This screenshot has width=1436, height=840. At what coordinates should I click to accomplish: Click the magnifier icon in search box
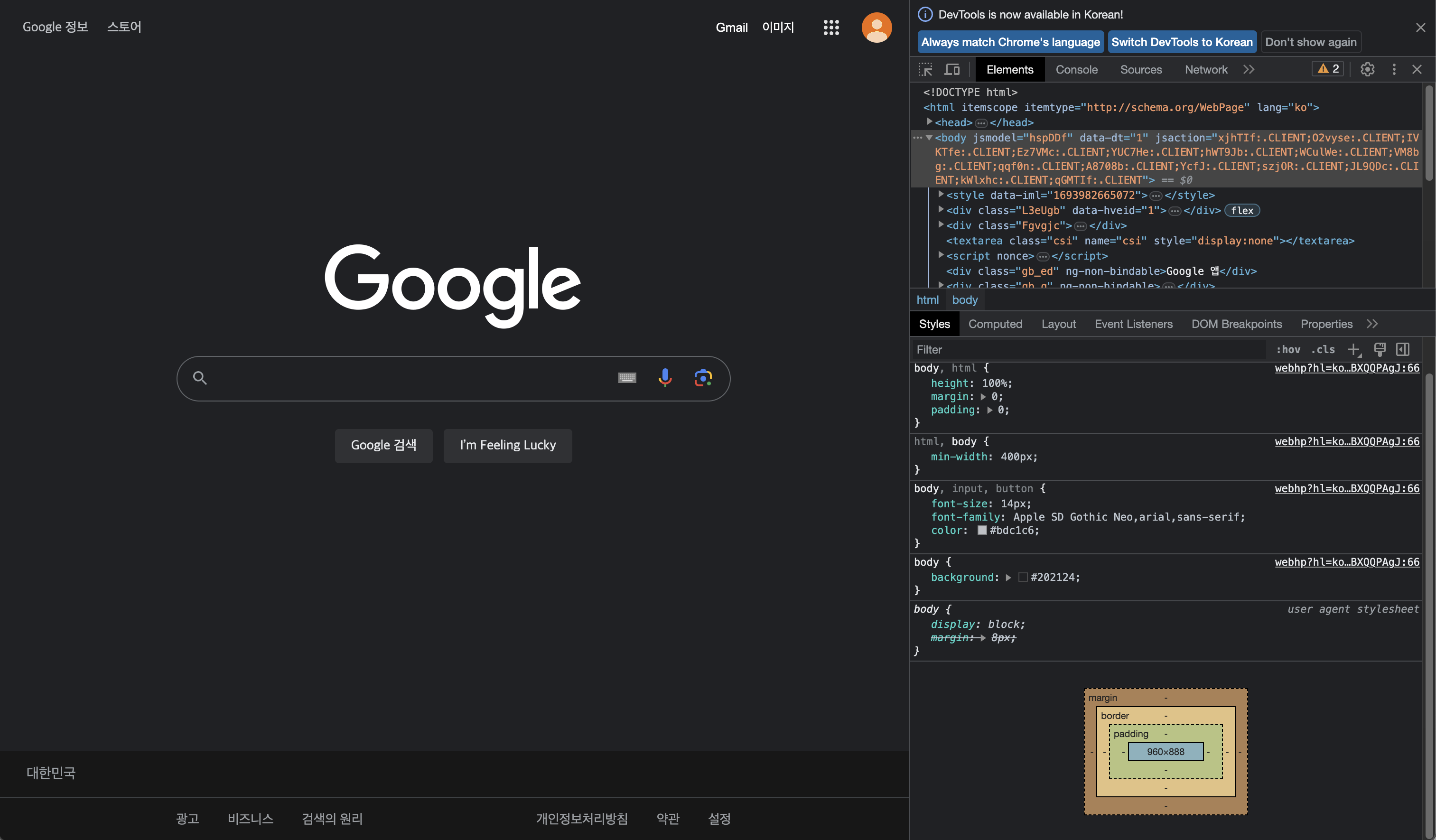[x=199, y=378]
